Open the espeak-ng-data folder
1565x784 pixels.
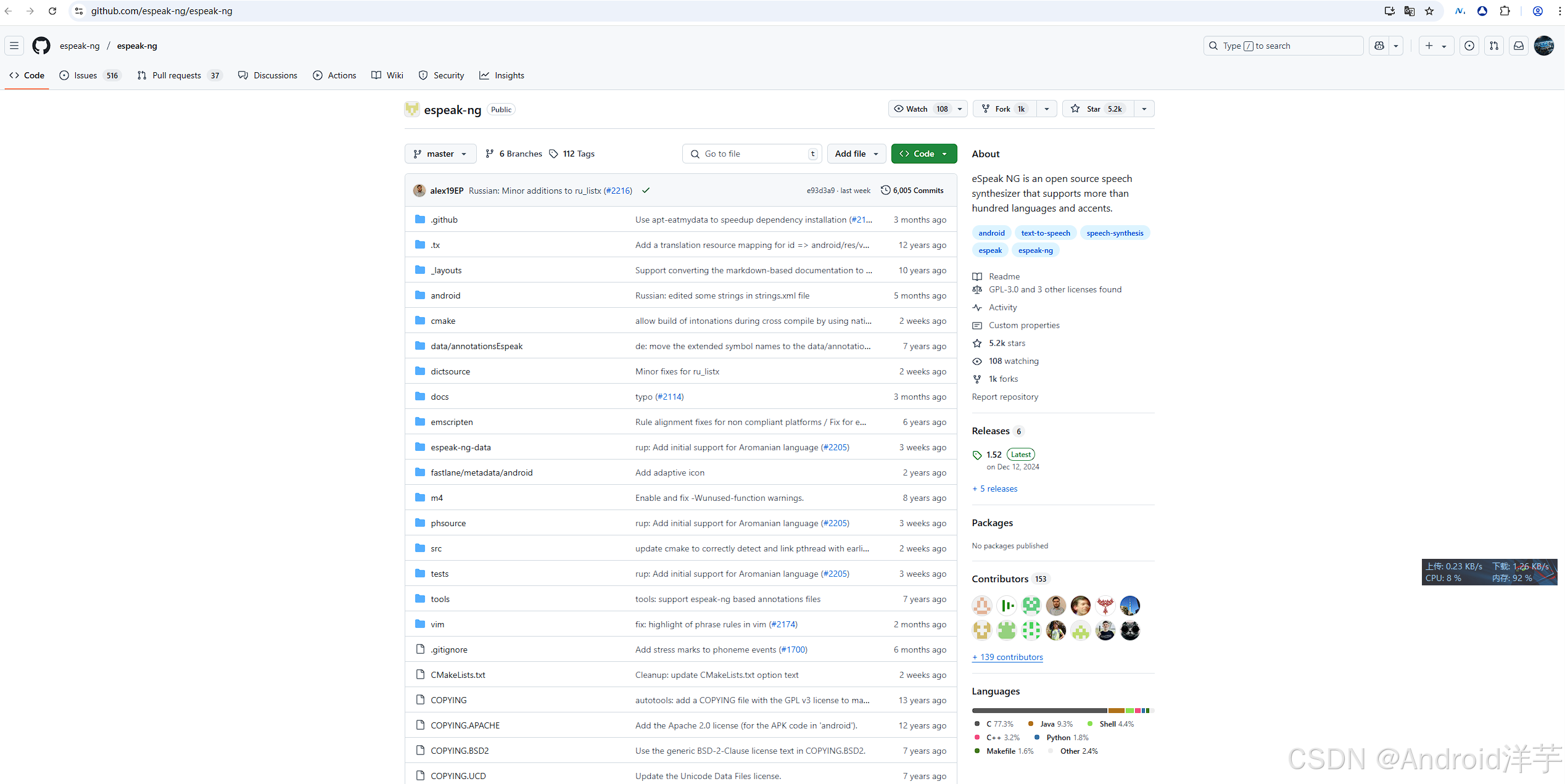[461, 447]
